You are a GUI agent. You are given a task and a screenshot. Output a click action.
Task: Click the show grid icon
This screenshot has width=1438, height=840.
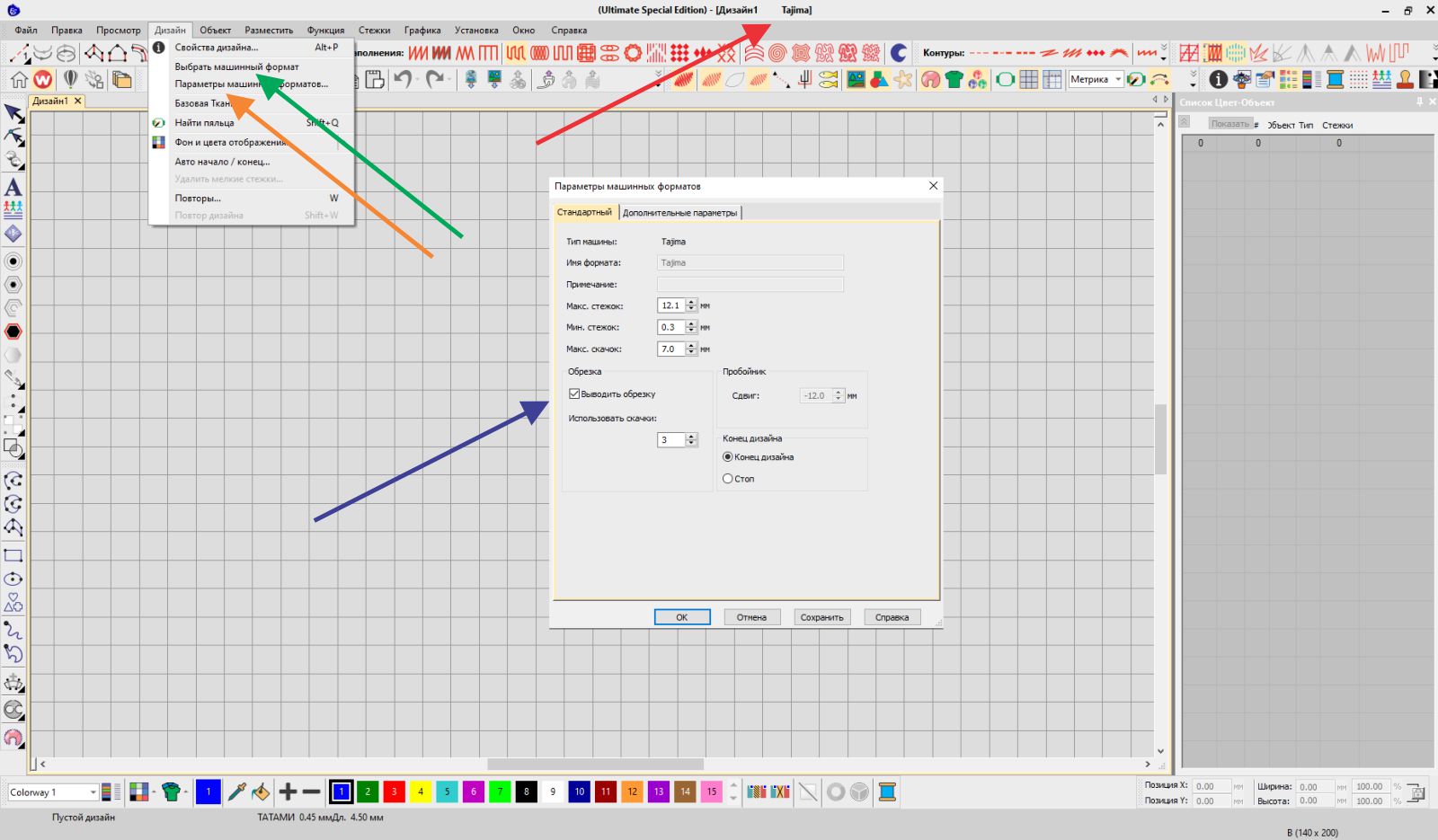(1029, 79)
